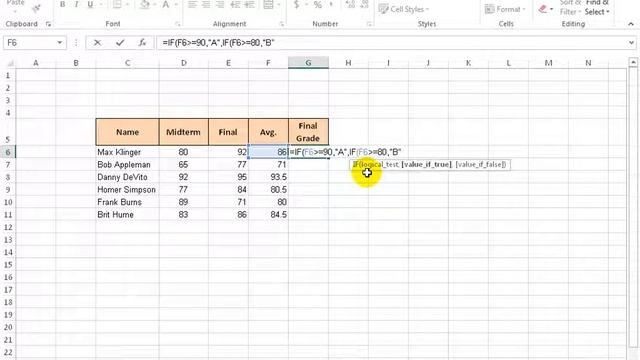The height and width of the screenshot is (360, 640).
Task: Open Format dropdown in Cells group
Action: (504, 9)
